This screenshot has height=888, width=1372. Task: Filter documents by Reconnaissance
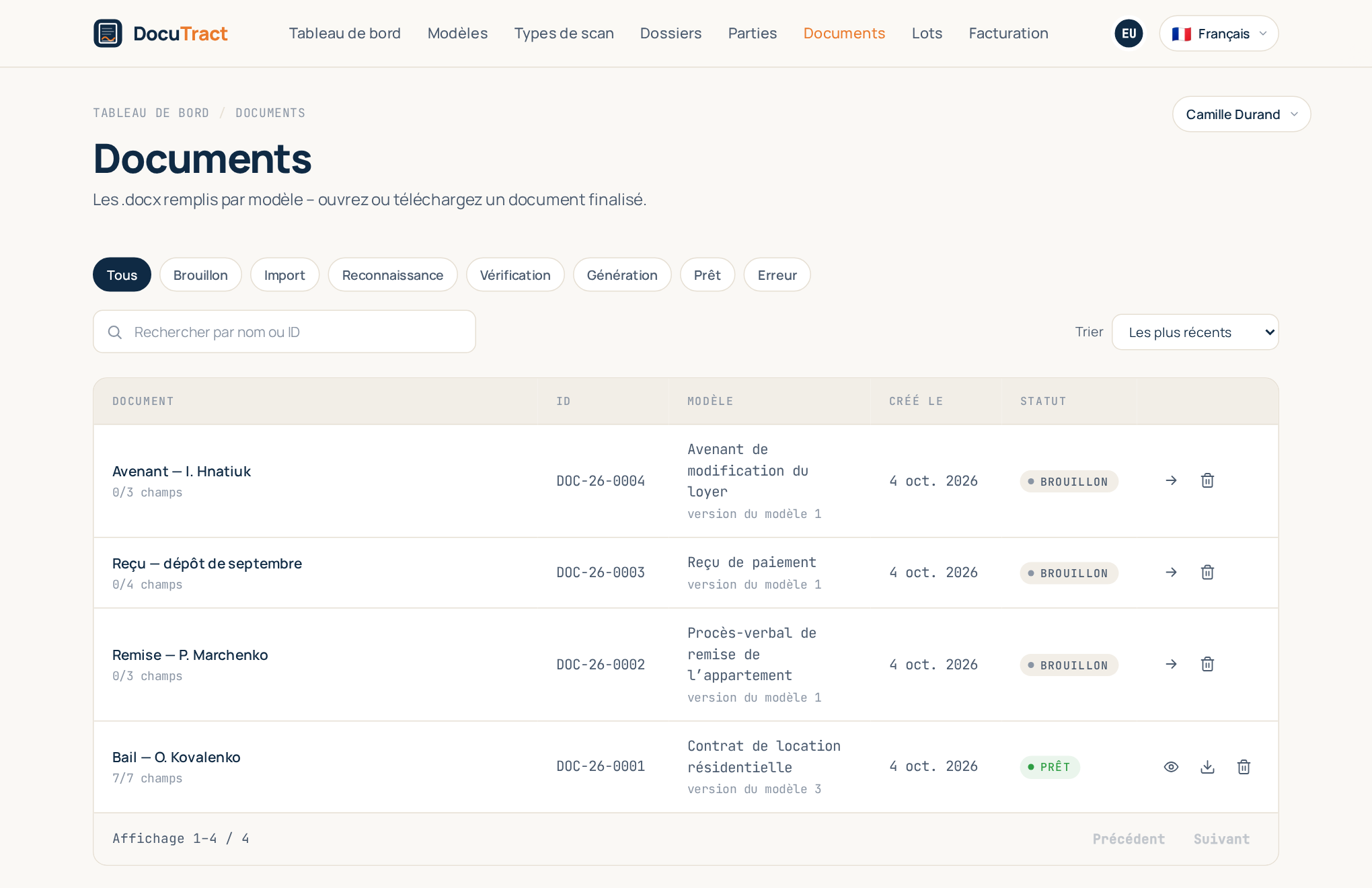pyautogui.click(x=393, y=274)
